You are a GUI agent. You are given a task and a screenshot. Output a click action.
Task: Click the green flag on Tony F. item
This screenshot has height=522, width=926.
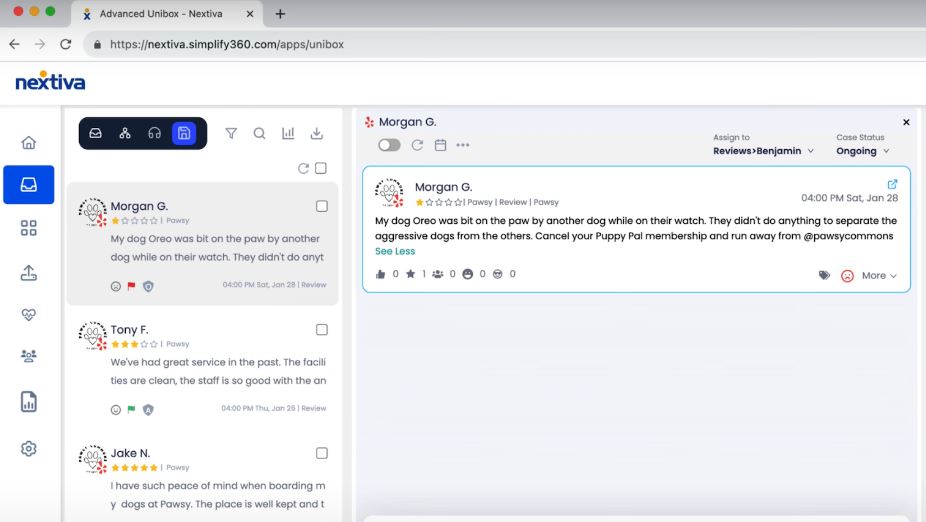(131, 409)
